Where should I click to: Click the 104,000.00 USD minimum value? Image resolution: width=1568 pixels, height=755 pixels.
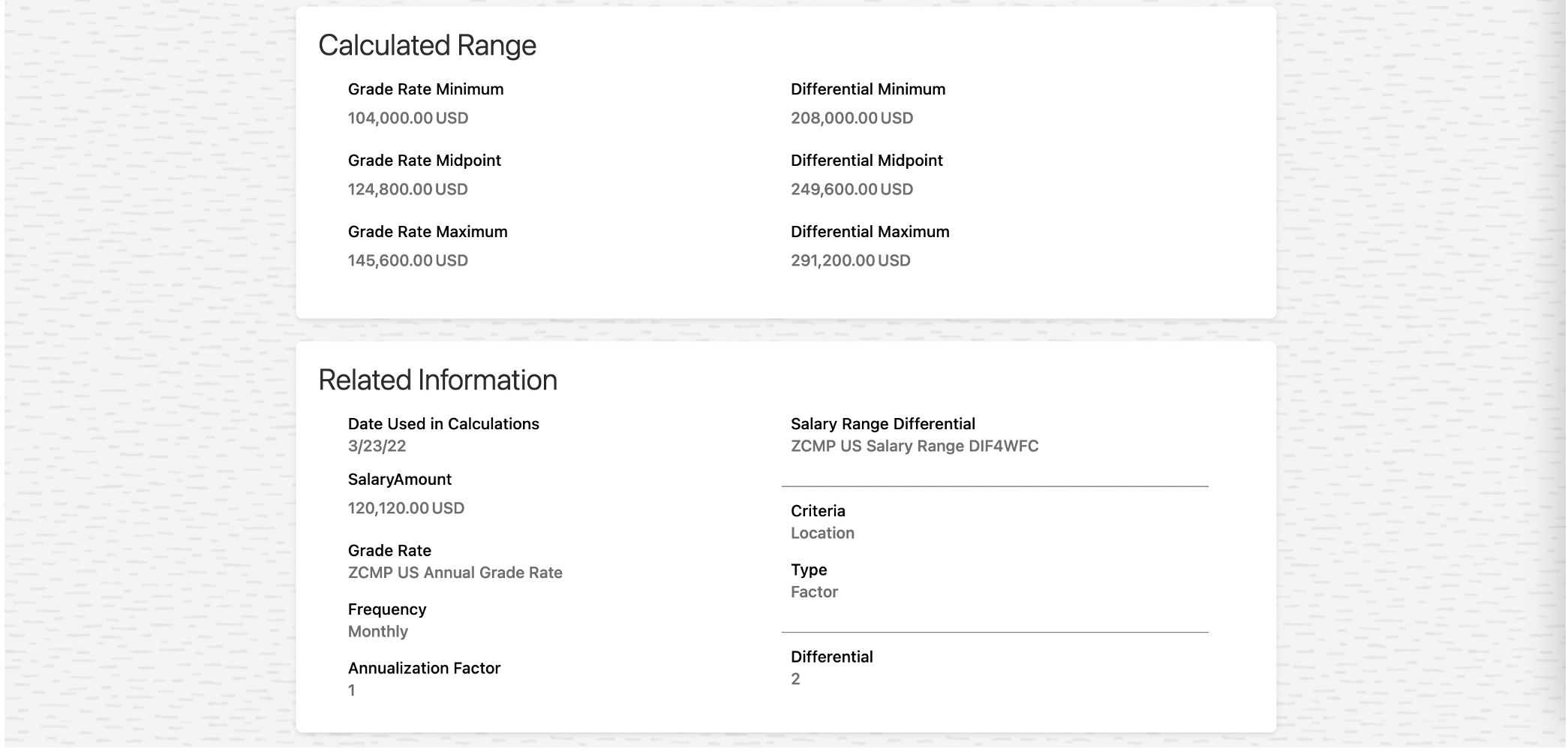tap(407, 118)
